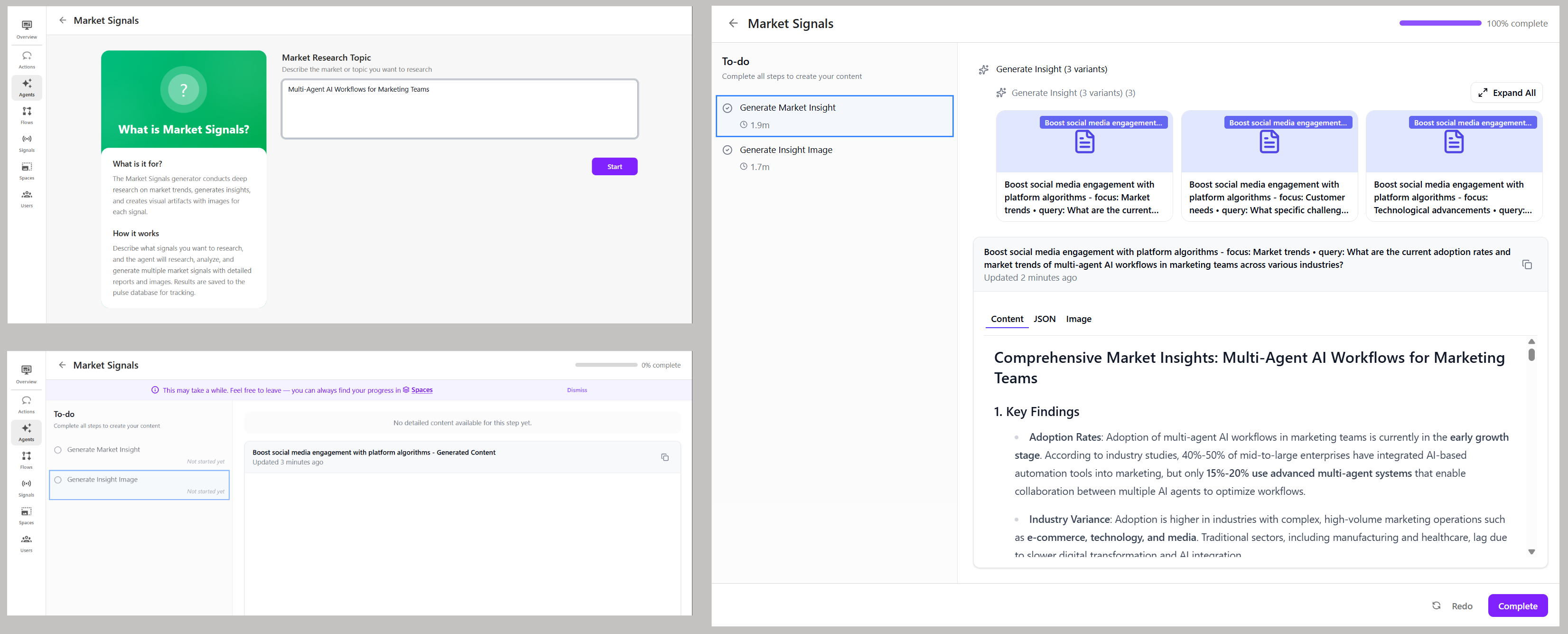Image resolution: width=1568 pixels, height=634 pixels.
Task: Open Technological advancements variant card
Action: click(1454, 166)
